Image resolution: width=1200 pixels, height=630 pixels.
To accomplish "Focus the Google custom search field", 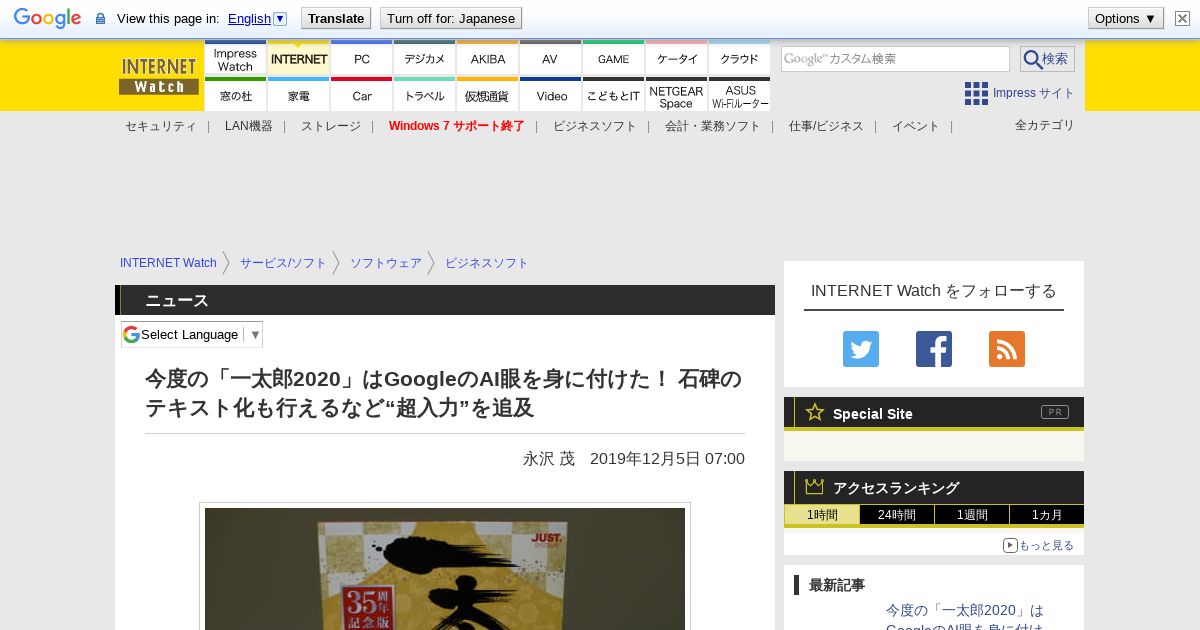I will (895, 59).
